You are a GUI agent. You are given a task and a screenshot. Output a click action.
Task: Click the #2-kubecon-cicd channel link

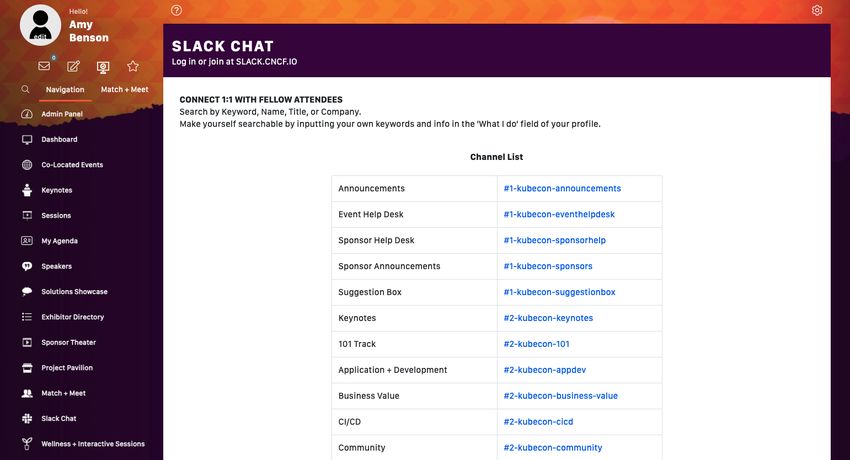(x=538, y=422)
